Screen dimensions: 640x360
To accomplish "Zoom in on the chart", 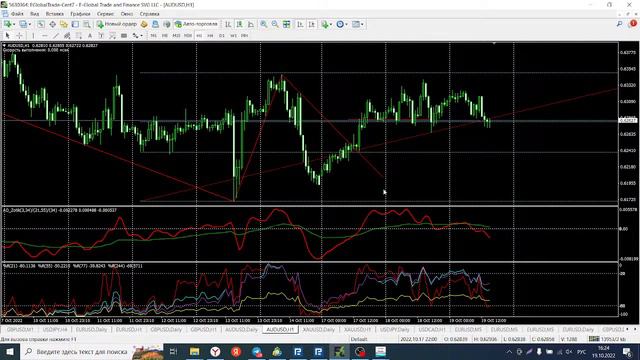I will click(264, 24).
